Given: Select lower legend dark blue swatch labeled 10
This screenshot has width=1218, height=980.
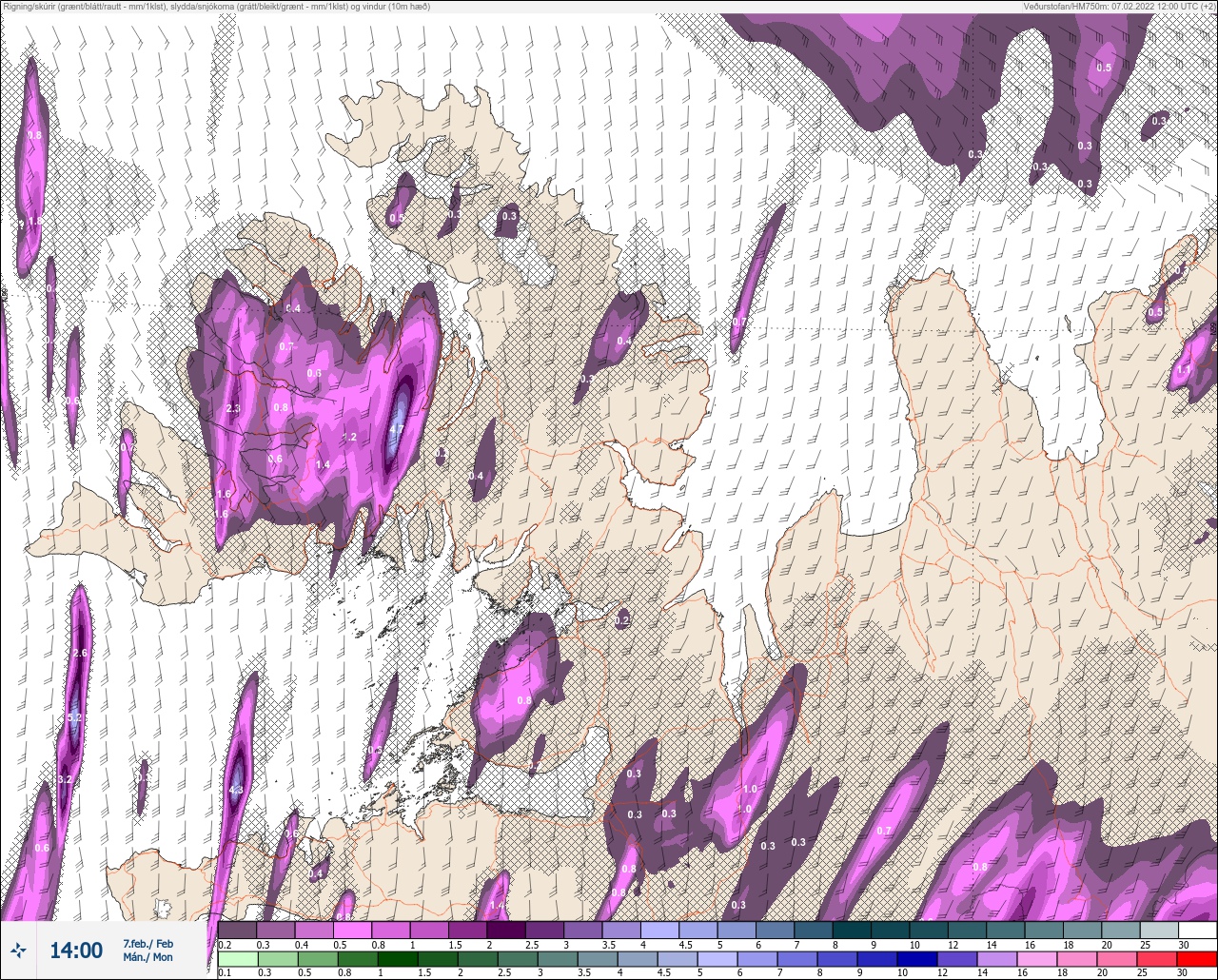Looking at the screenshot, I should [x=917, y=958].
